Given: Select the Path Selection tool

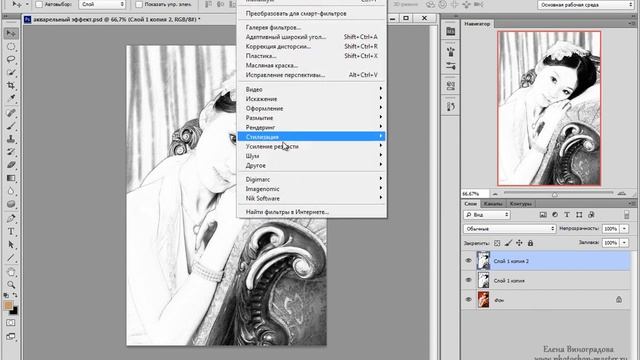Looking at the screenshot, I should coord(11,244).
